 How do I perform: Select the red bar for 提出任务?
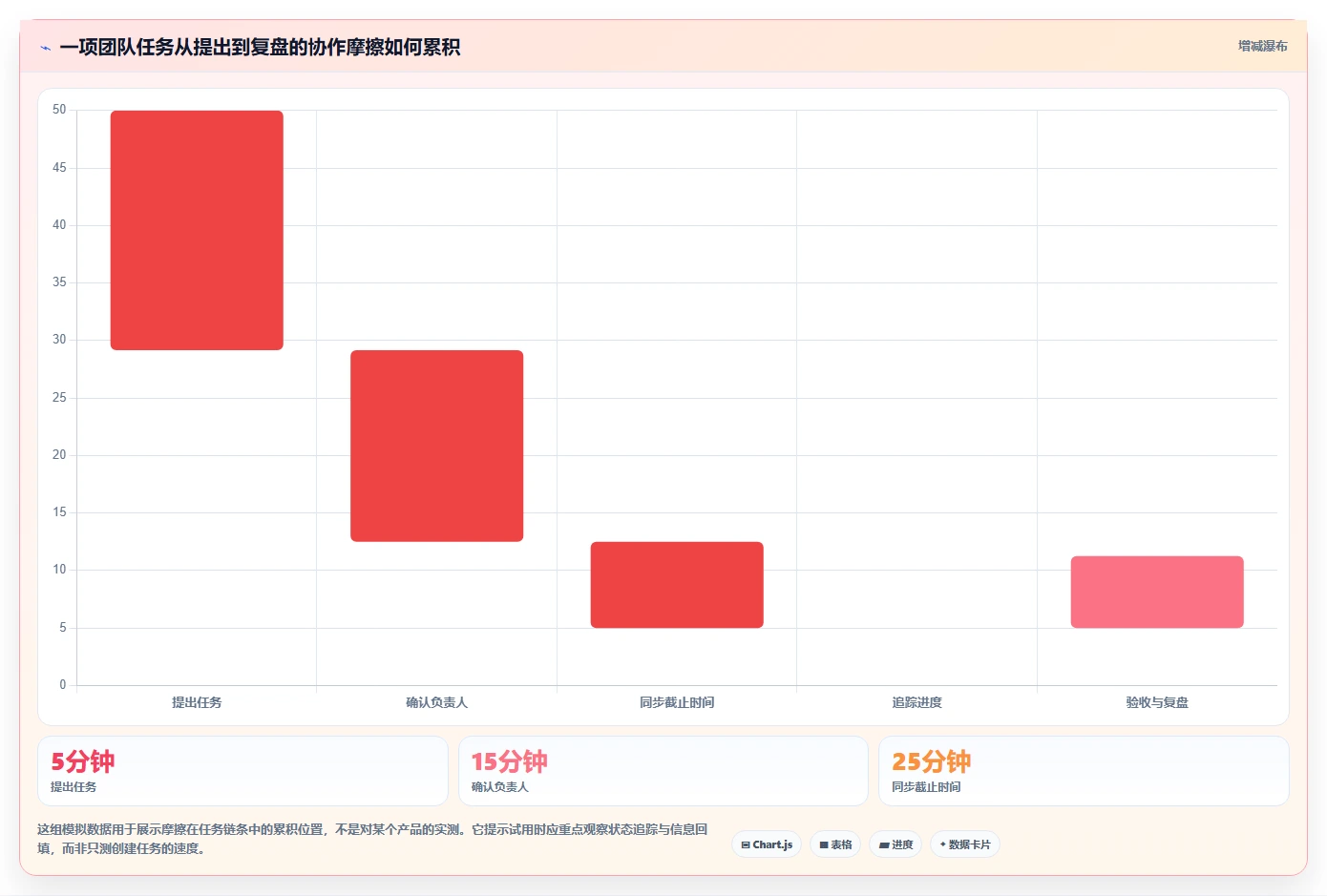(197, 230)
